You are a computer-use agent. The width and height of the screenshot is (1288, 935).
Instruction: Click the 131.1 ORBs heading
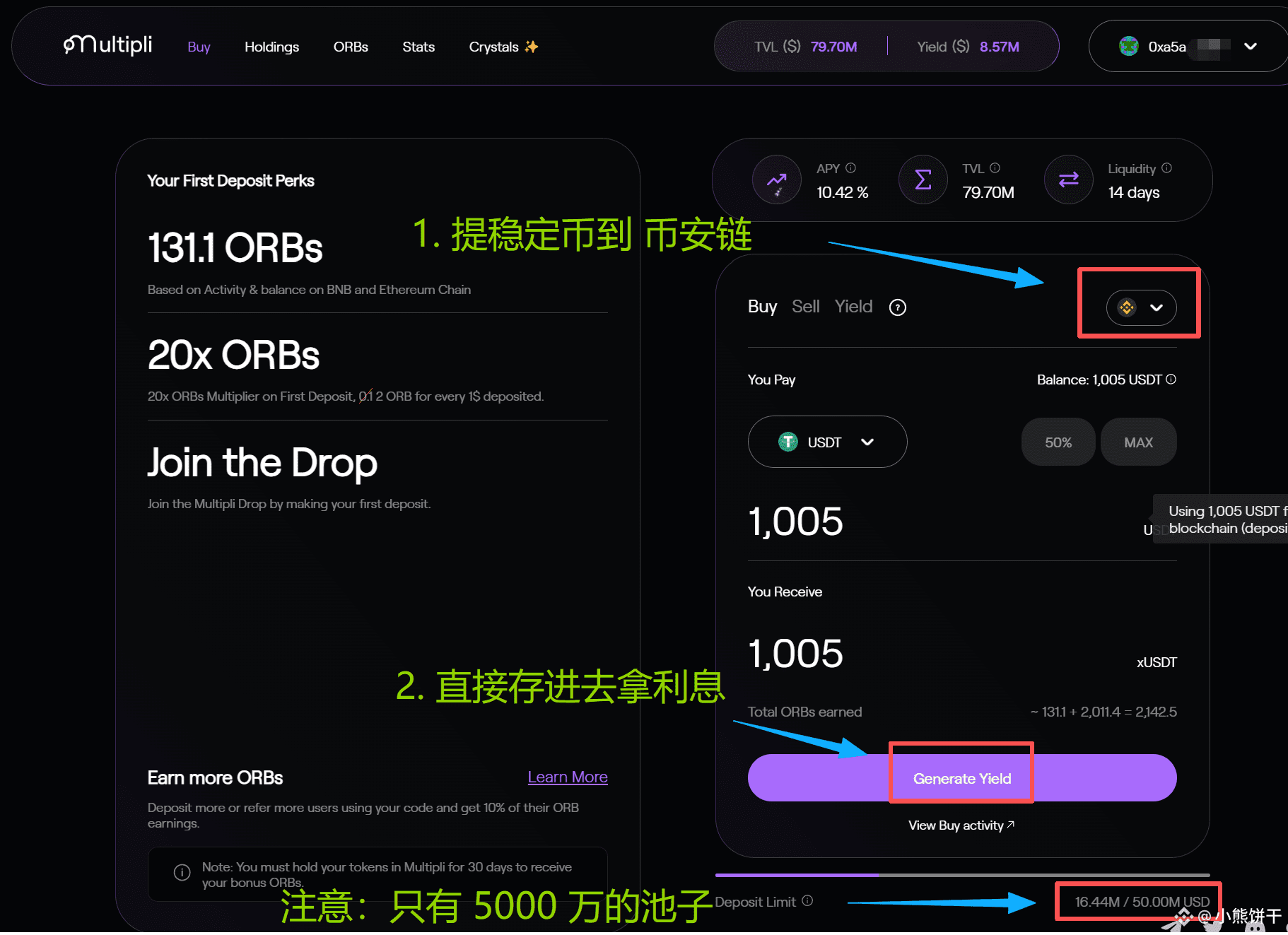point(235,248)
